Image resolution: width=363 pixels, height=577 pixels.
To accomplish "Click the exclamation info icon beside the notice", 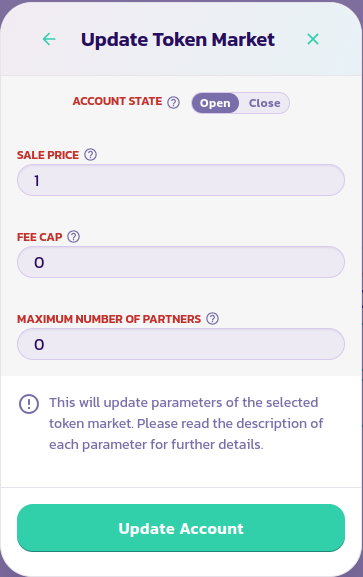I will (x=29, y=404).
